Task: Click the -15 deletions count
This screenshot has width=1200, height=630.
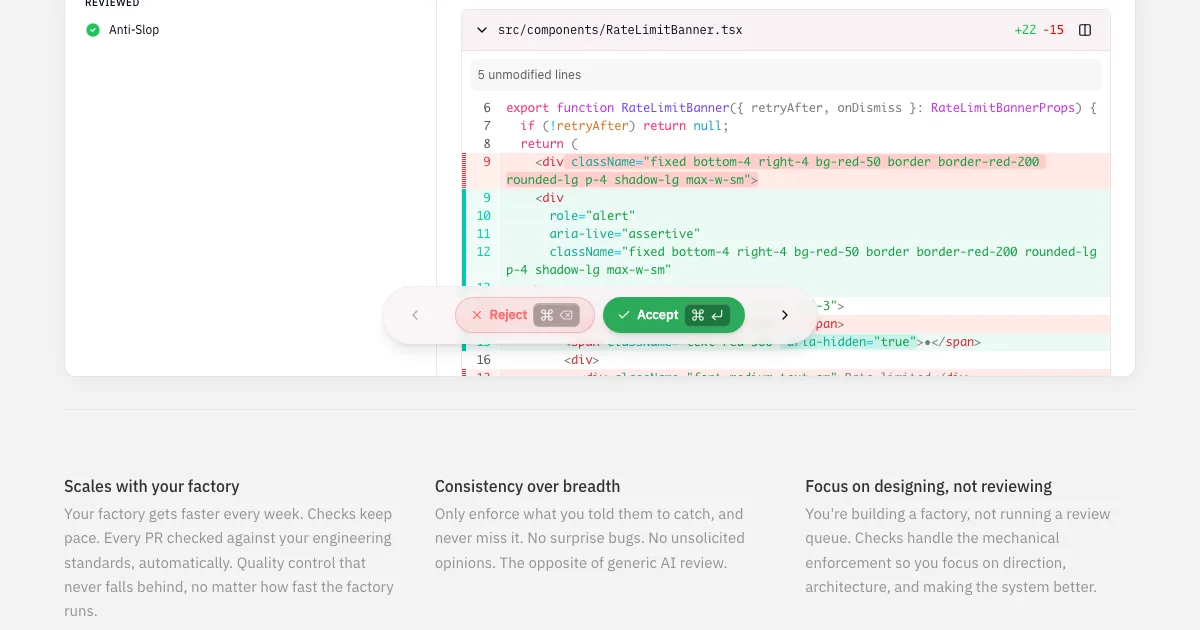Action: [x=1053, y=30]
